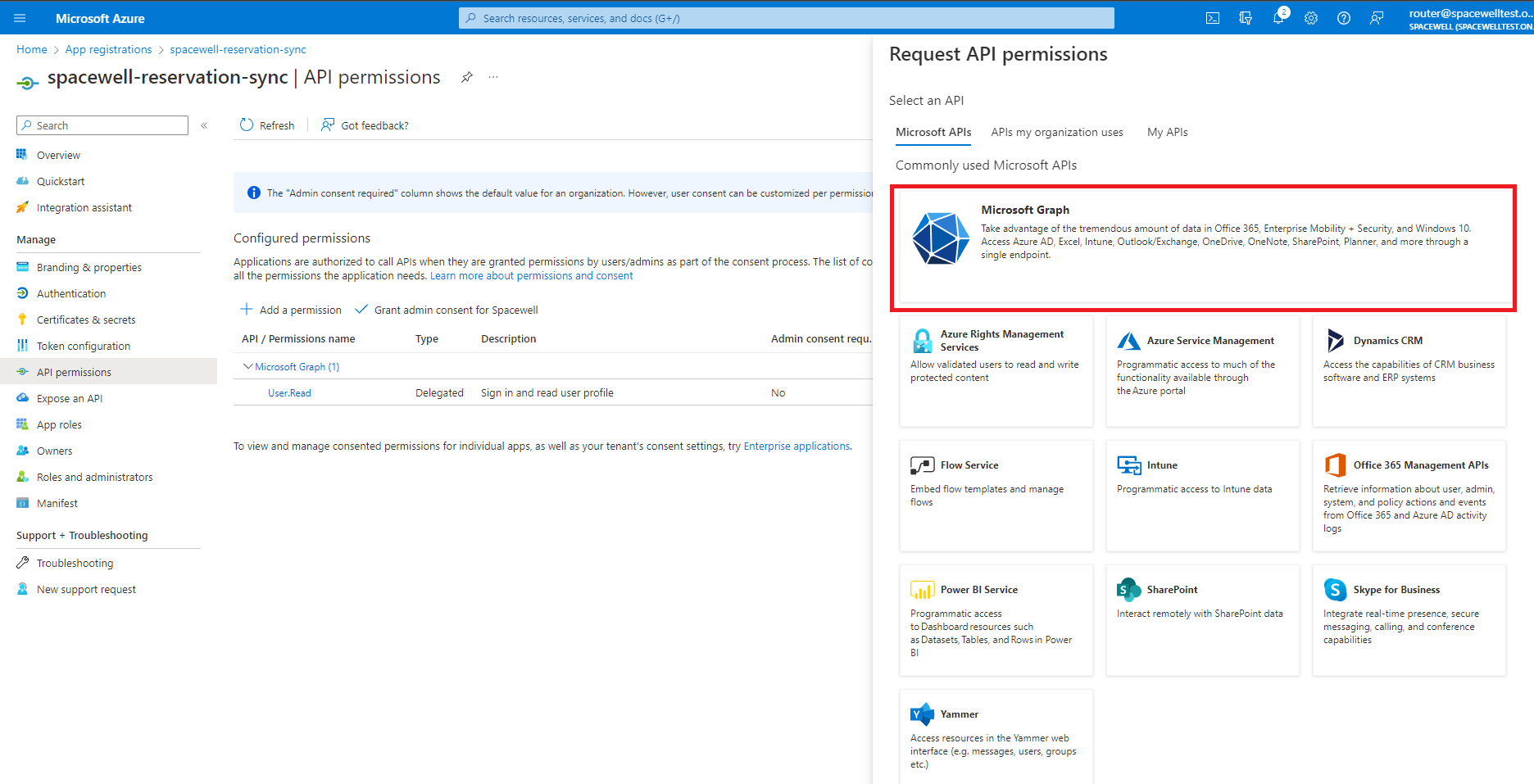This screenshot has height=784, width=1534.
Task: Select the Flow Service API card
Action: pos(996,496)
